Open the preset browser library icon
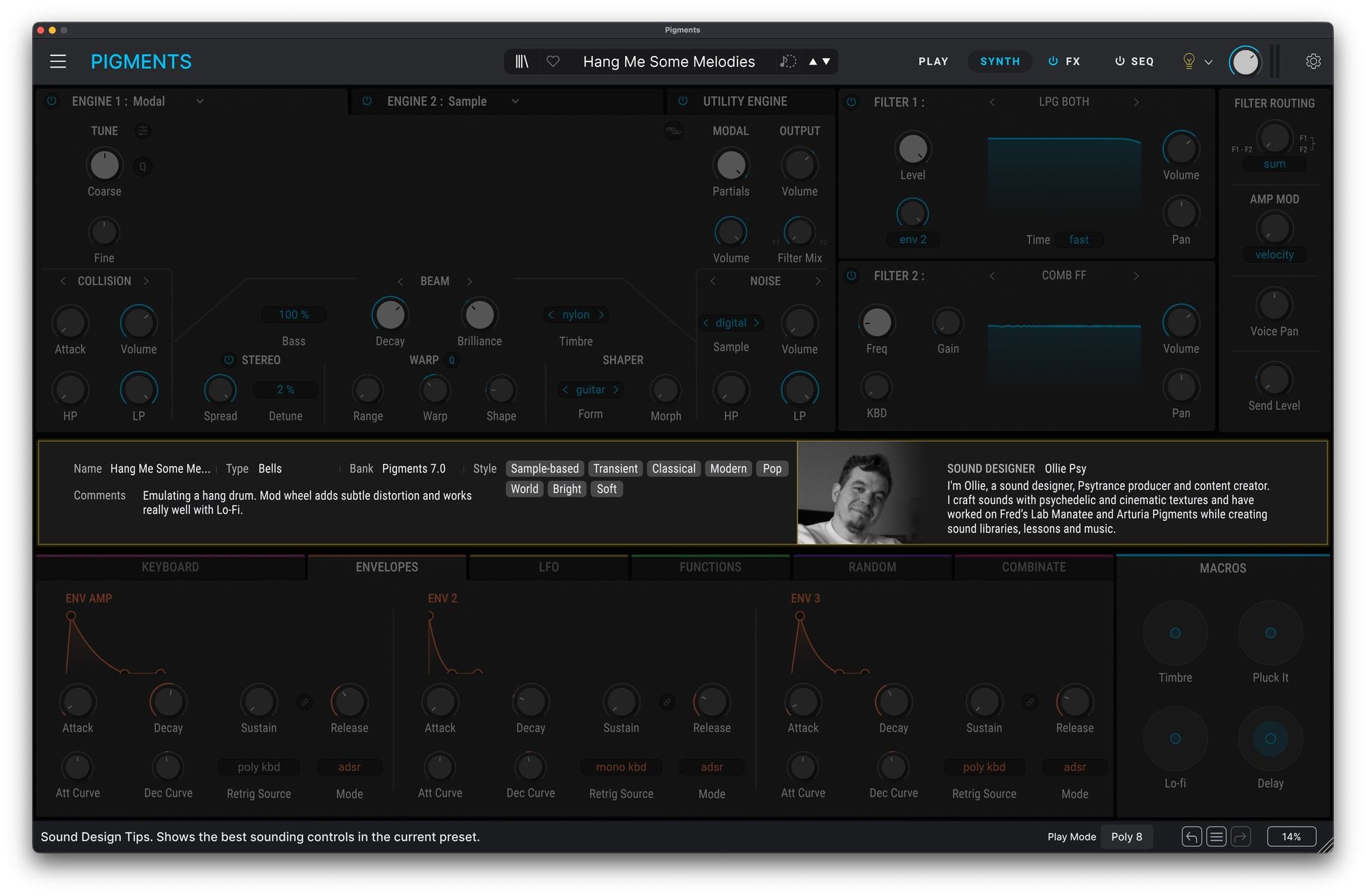Viewport: 1366px width, 896px height. (x=522, y=61)
